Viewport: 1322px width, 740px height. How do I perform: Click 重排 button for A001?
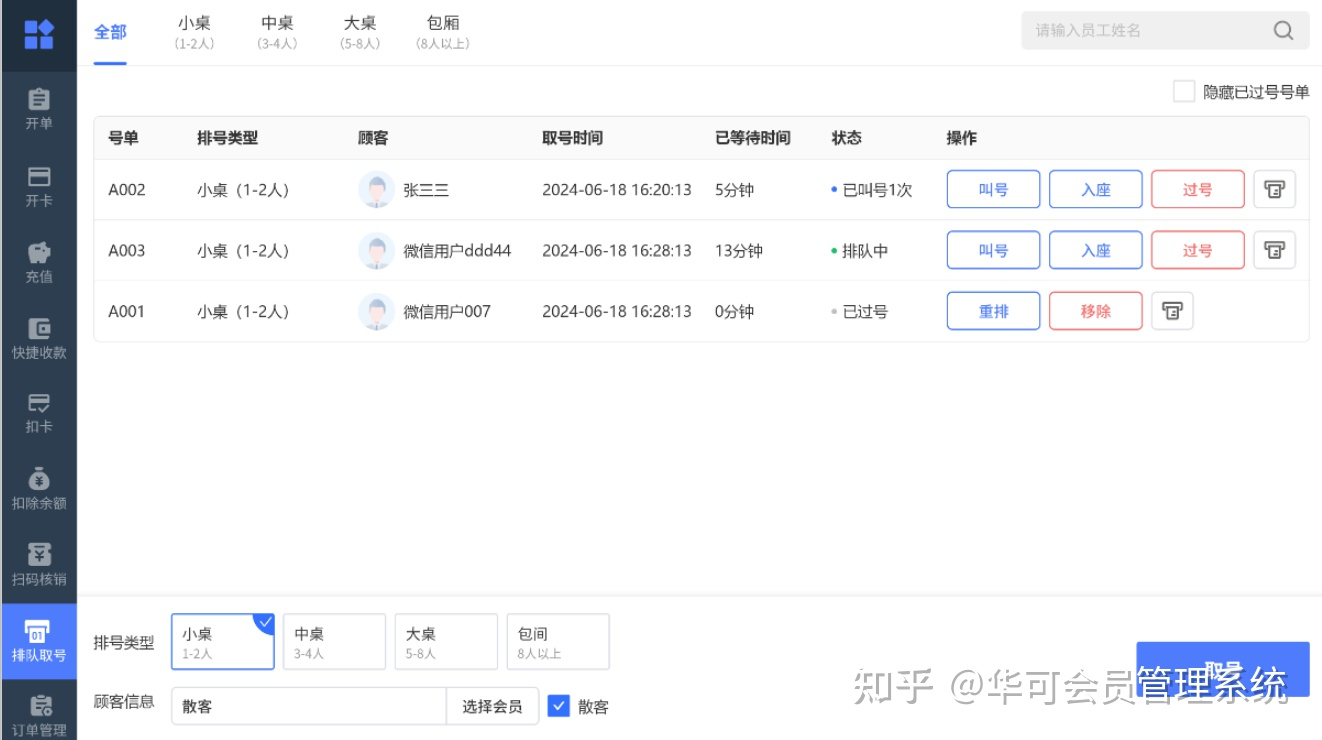993,311
